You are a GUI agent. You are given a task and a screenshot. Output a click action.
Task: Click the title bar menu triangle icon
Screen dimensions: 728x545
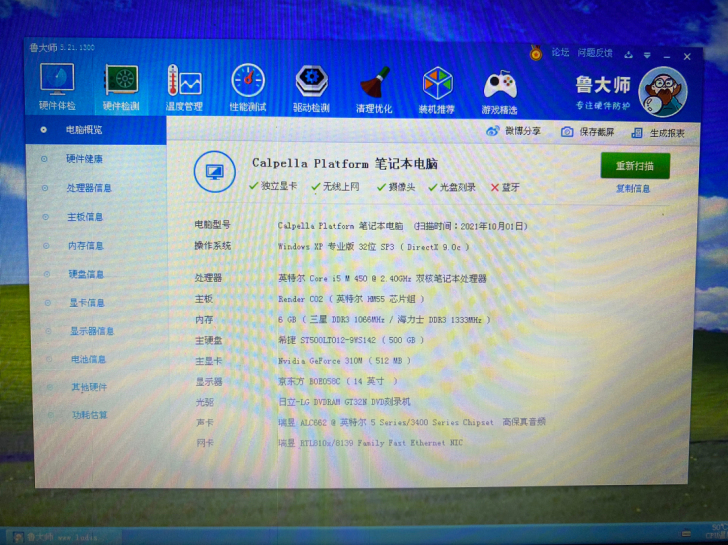pos(647,55)
